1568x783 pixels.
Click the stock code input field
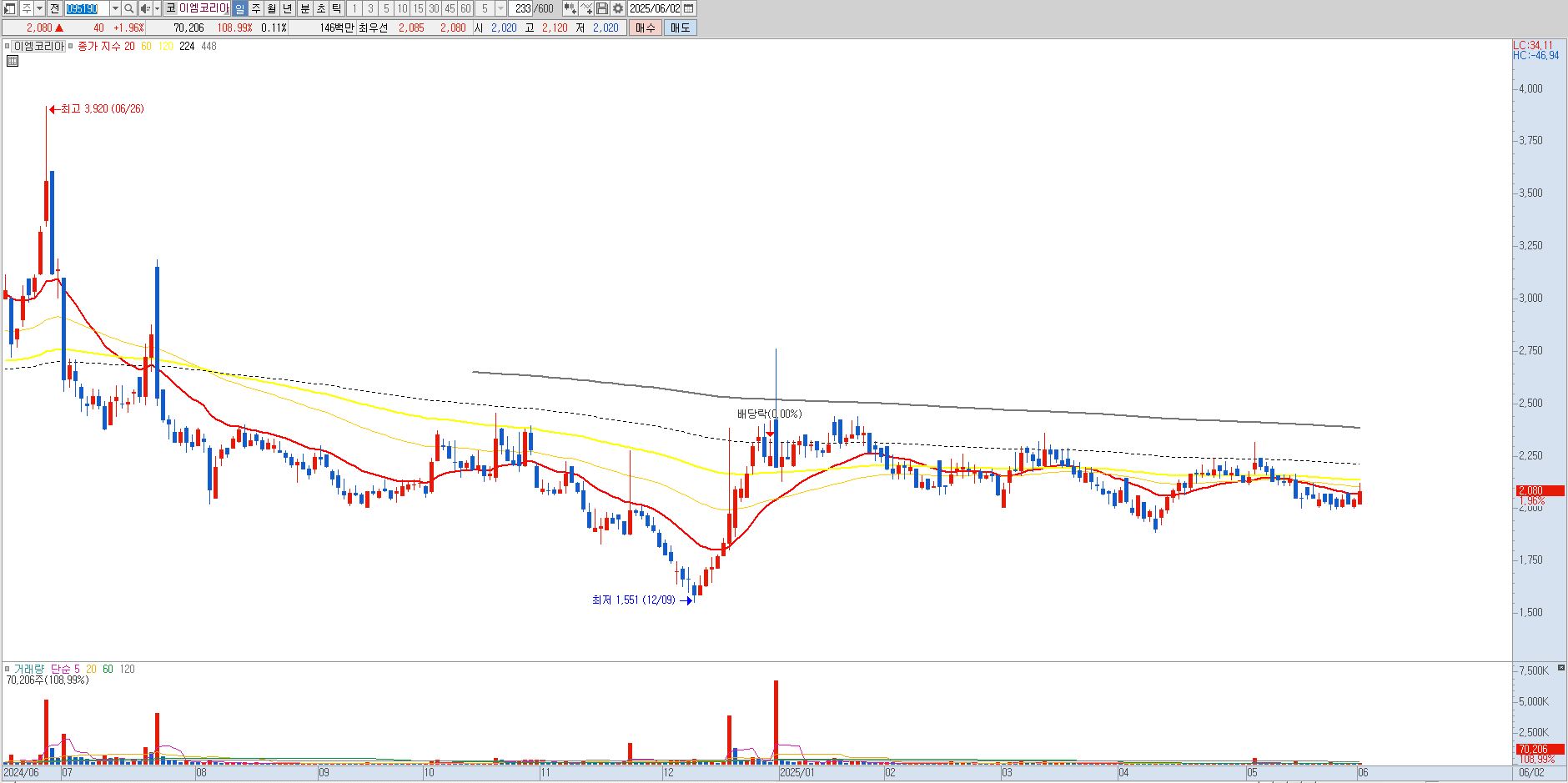(87, 8)
